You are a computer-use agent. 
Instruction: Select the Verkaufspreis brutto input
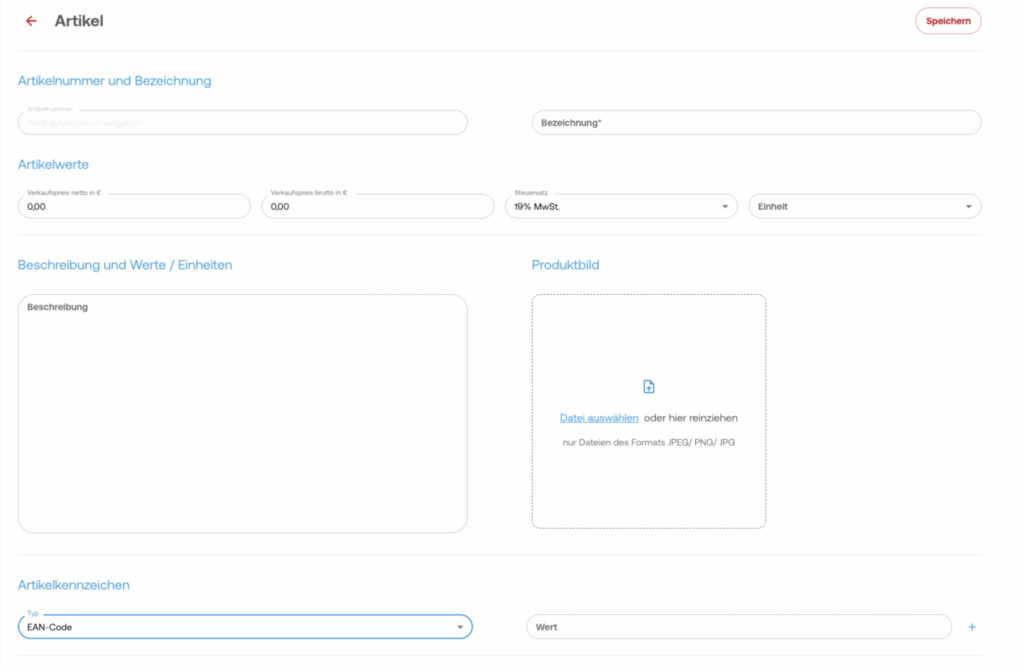[377, 207]
